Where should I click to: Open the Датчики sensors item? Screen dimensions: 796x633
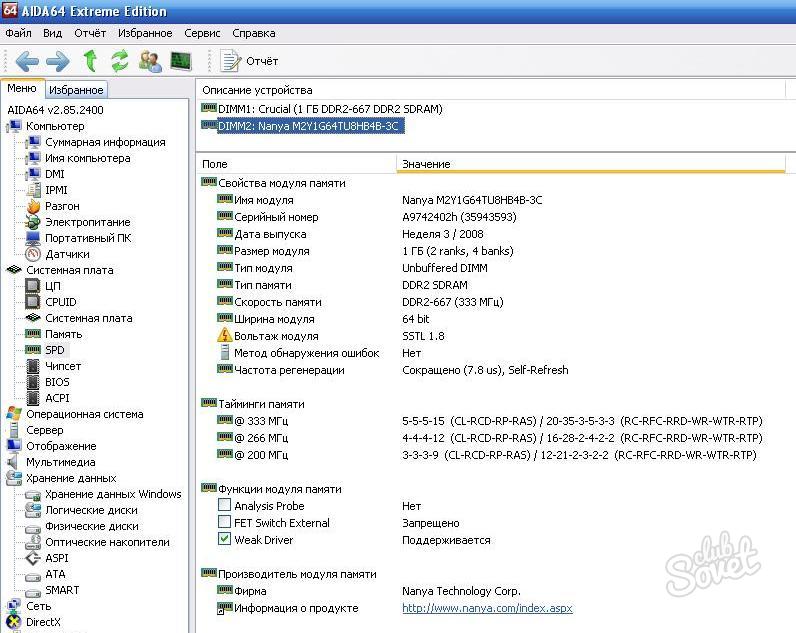click(x=67, y=254)
